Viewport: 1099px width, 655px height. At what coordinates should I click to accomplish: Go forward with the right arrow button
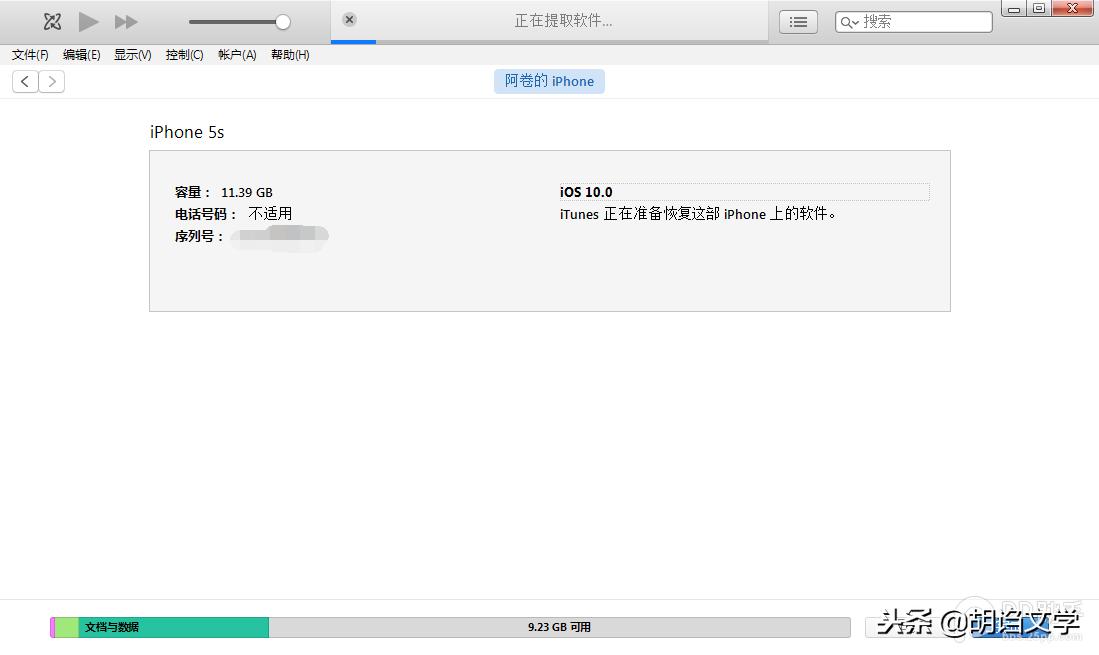click(52, 81)
